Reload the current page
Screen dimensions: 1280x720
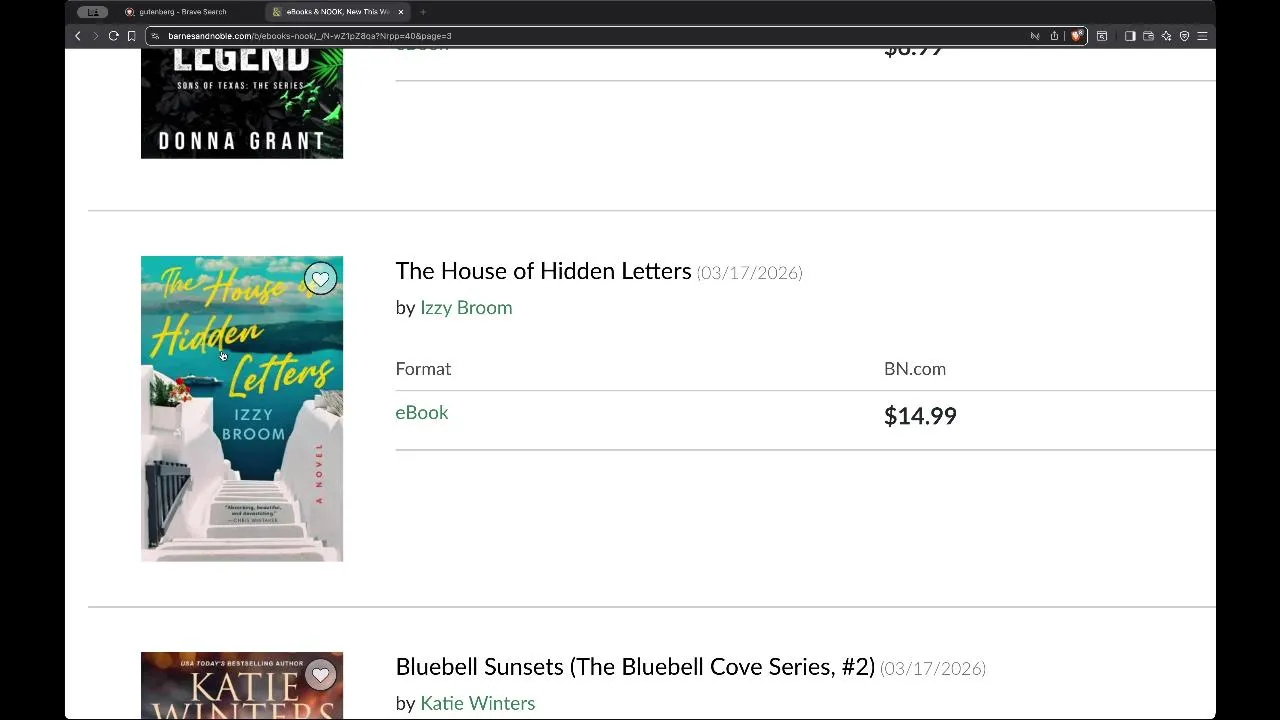point(113,36)
